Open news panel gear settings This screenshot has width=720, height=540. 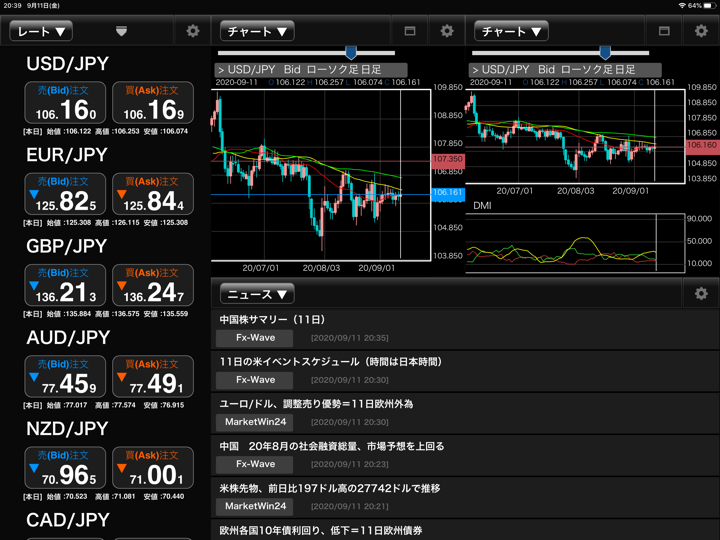coord(701,294)
